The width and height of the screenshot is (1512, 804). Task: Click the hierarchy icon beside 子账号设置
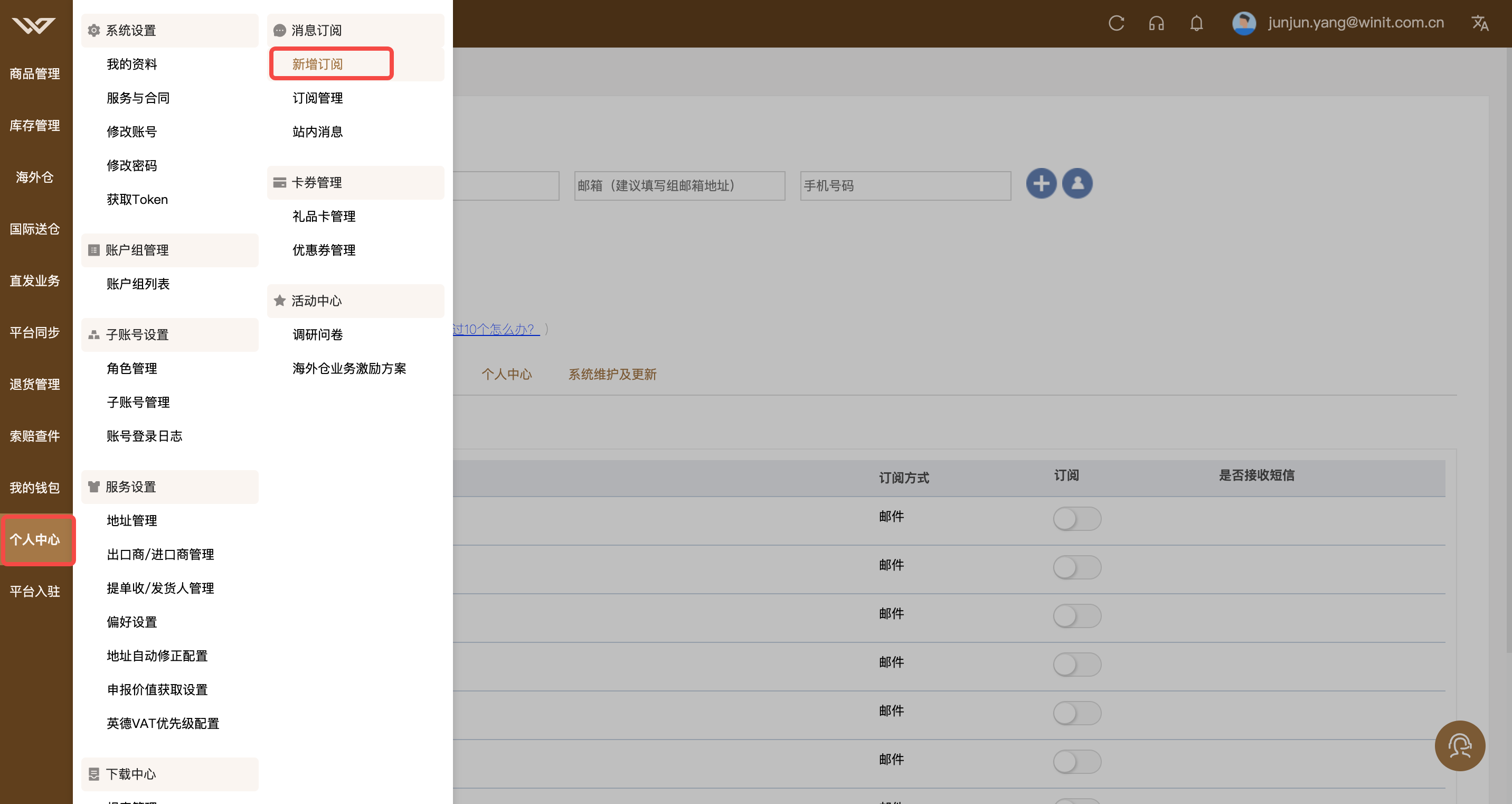coord(94,335)
